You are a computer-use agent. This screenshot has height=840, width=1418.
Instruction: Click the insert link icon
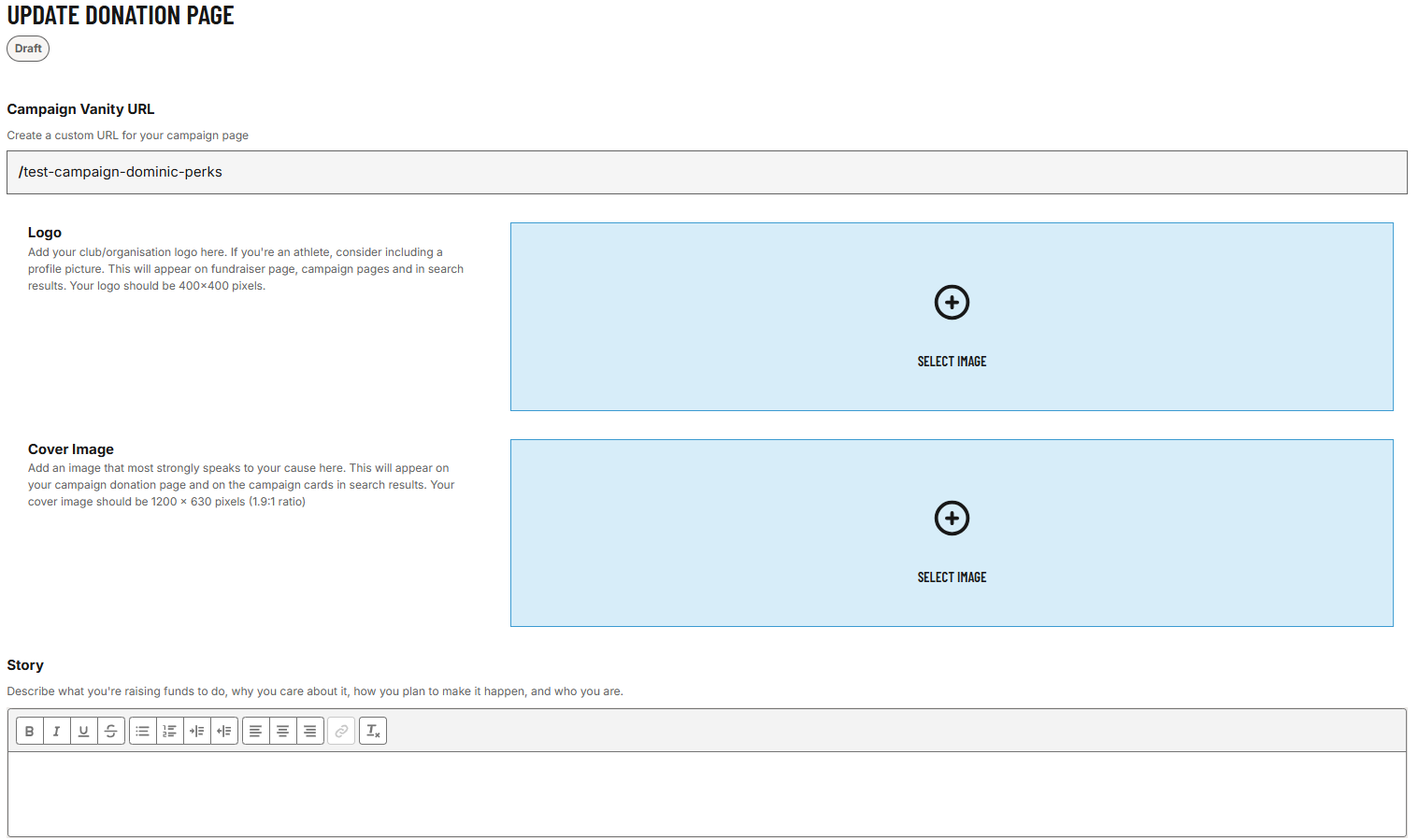(x=341, y=732)
